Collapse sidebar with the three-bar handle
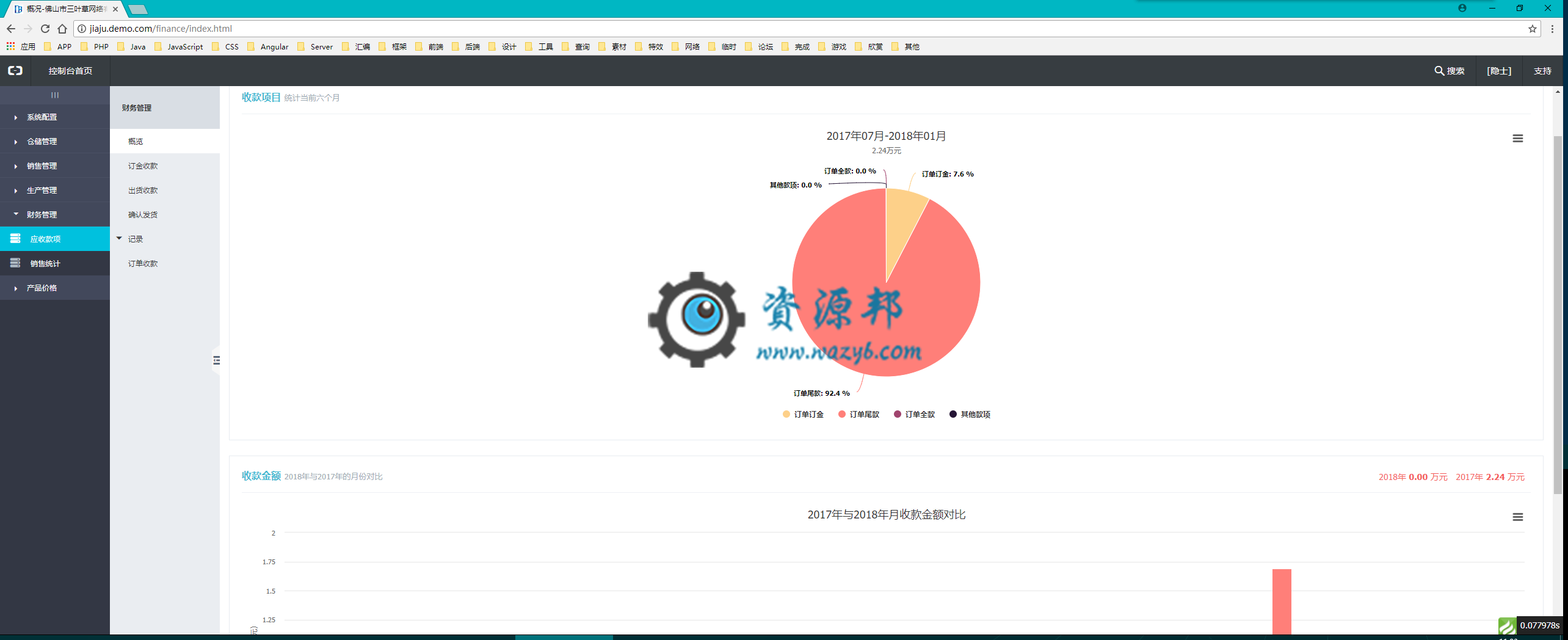The width and height of the screenshot is (1568, 640). pos(55,95)
